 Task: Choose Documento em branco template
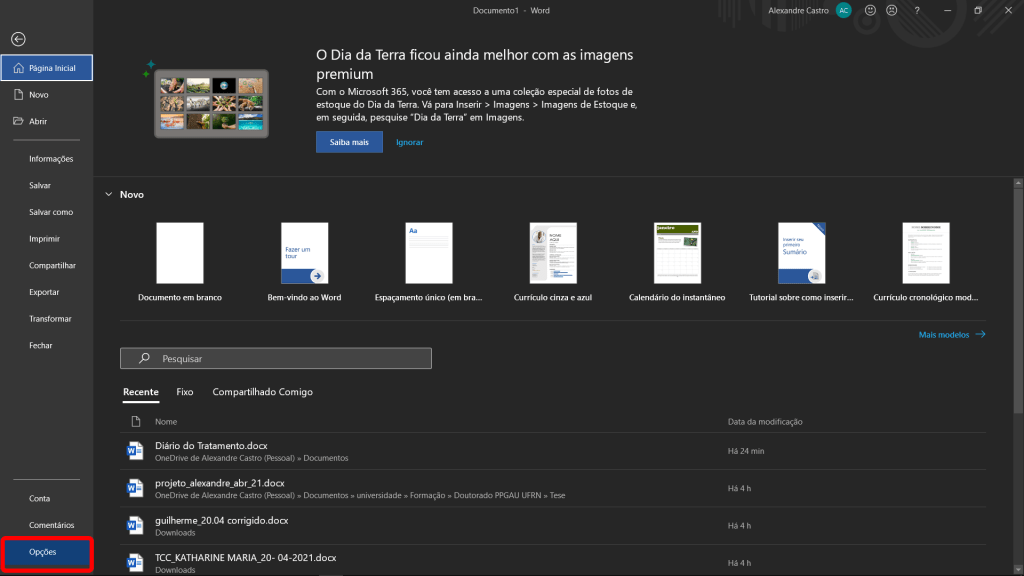coord(180,254)
